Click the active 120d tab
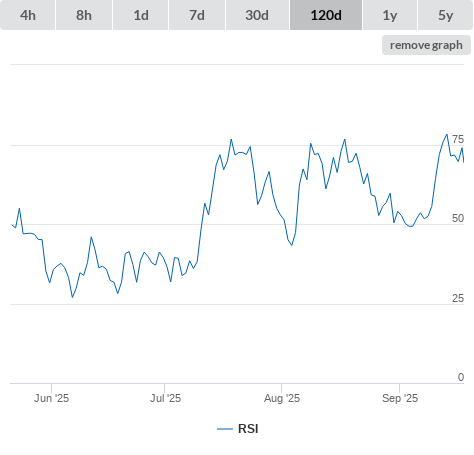The image size is (474, 455). pyautogui.click(x=326, y=15)
